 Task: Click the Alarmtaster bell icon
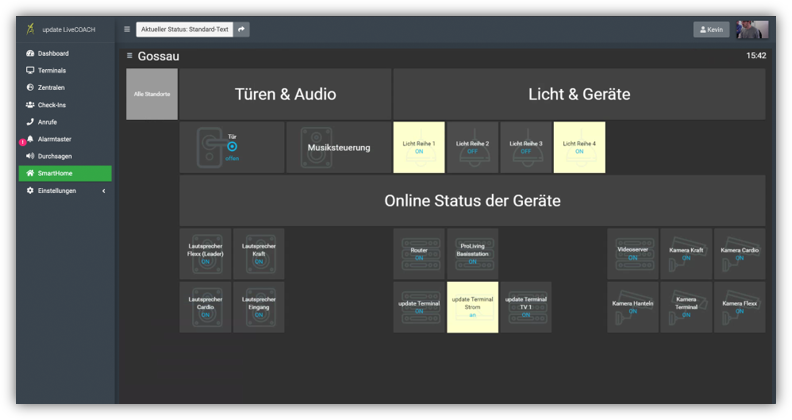coord(30,139)
